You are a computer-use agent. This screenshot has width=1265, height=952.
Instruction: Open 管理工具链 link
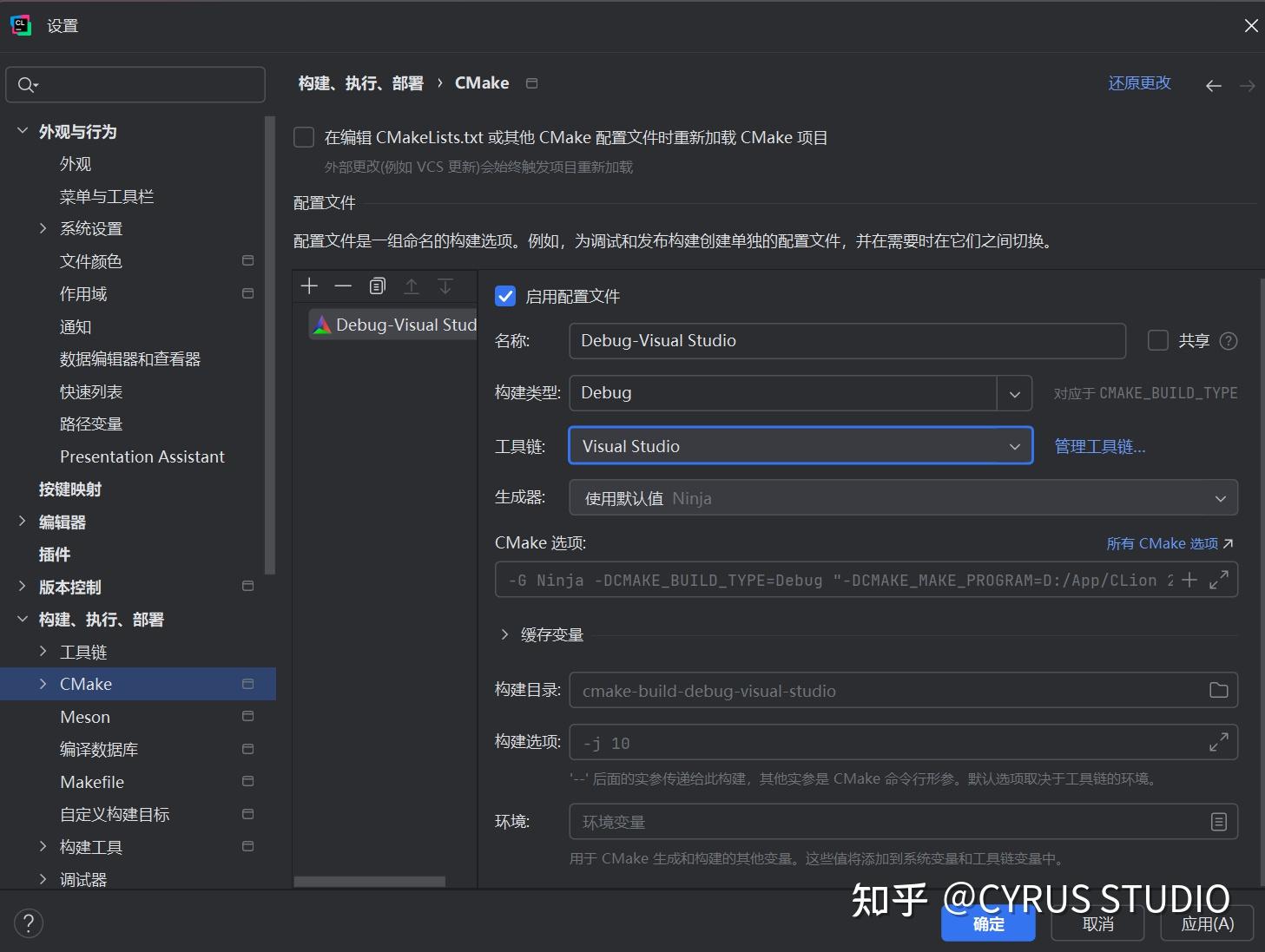click(x=1099, y=446)
